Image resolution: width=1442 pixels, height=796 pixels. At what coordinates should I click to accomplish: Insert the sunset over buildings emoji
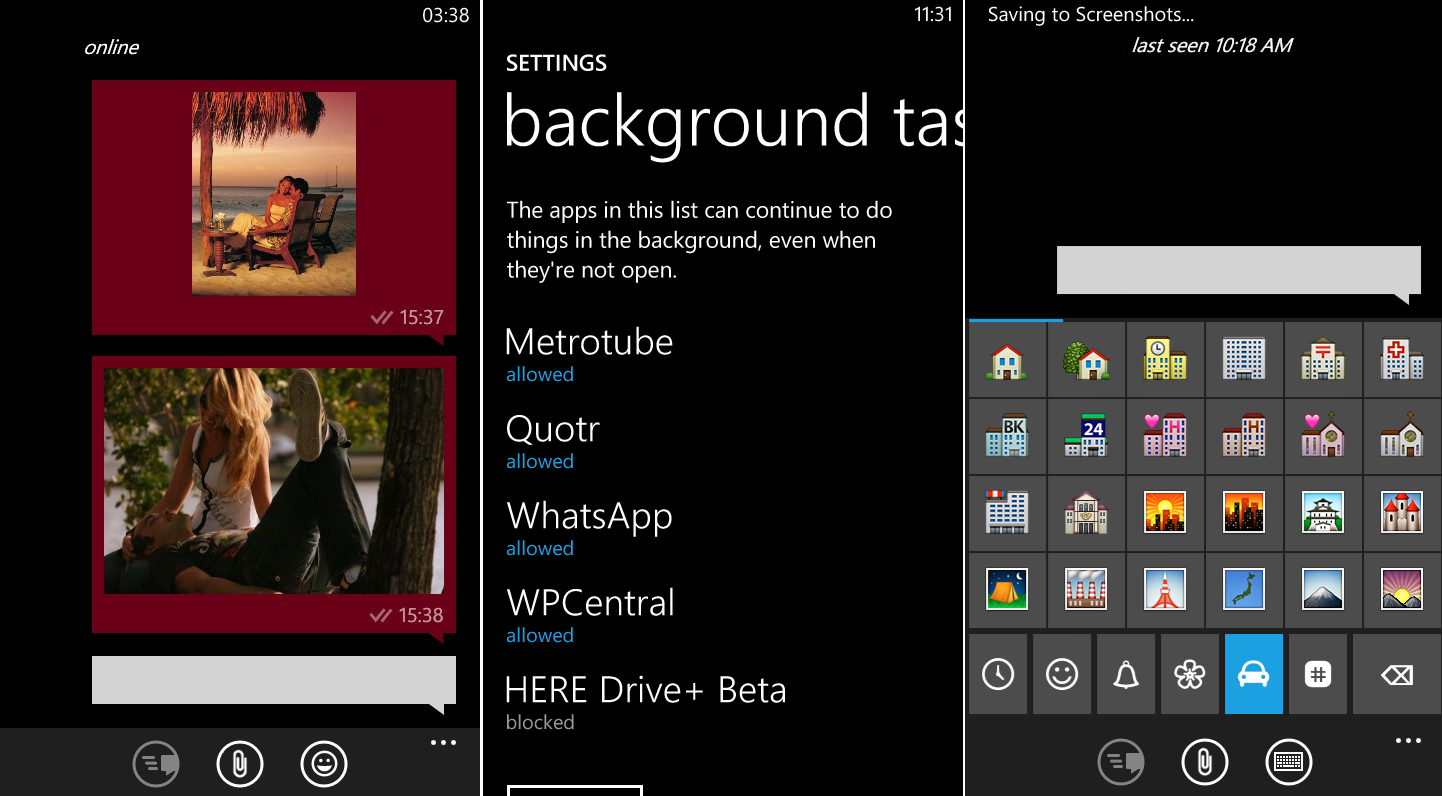(1165, 513)
